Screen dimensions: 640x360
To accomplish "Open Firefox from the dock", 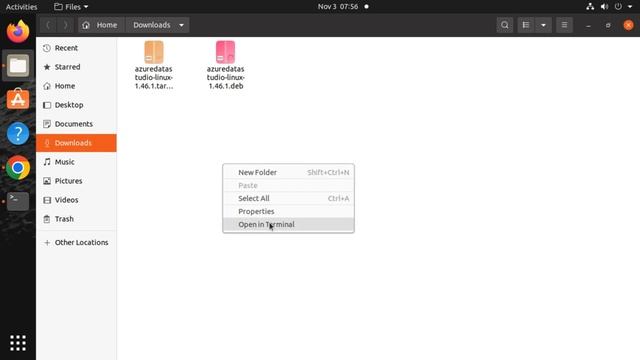I will pos(18,31).
